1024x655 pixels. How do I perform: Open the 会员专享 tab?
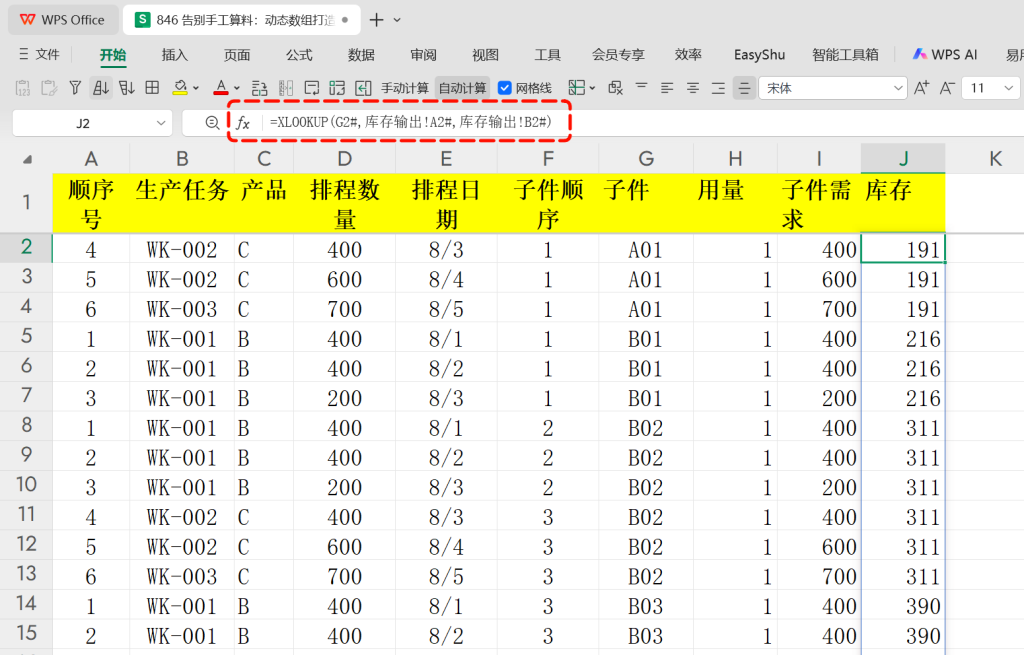[x=618, y=55]
